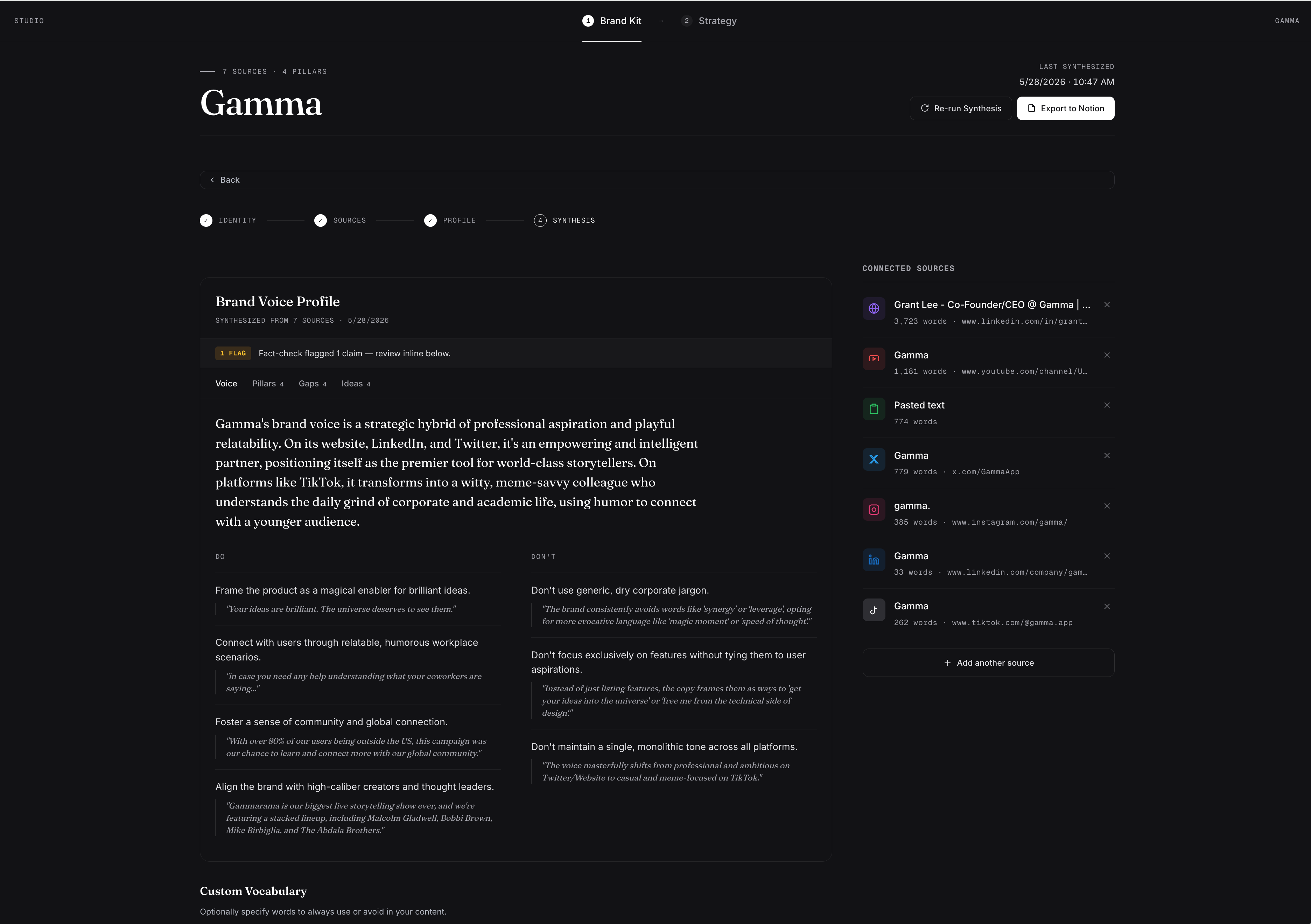1311x924 pixels.
Task: Click the Profile step checkmark circle
Action: [430, 220]
